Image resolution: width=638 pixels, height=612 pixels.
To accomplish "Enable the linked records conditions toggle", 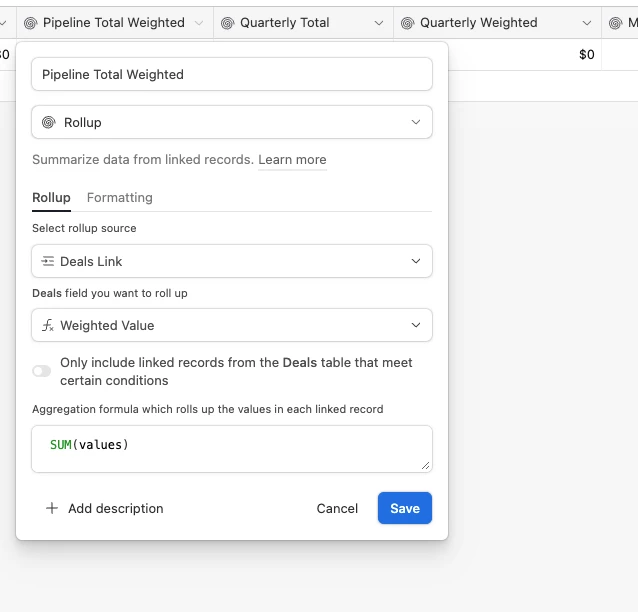I will coord(42,371).
